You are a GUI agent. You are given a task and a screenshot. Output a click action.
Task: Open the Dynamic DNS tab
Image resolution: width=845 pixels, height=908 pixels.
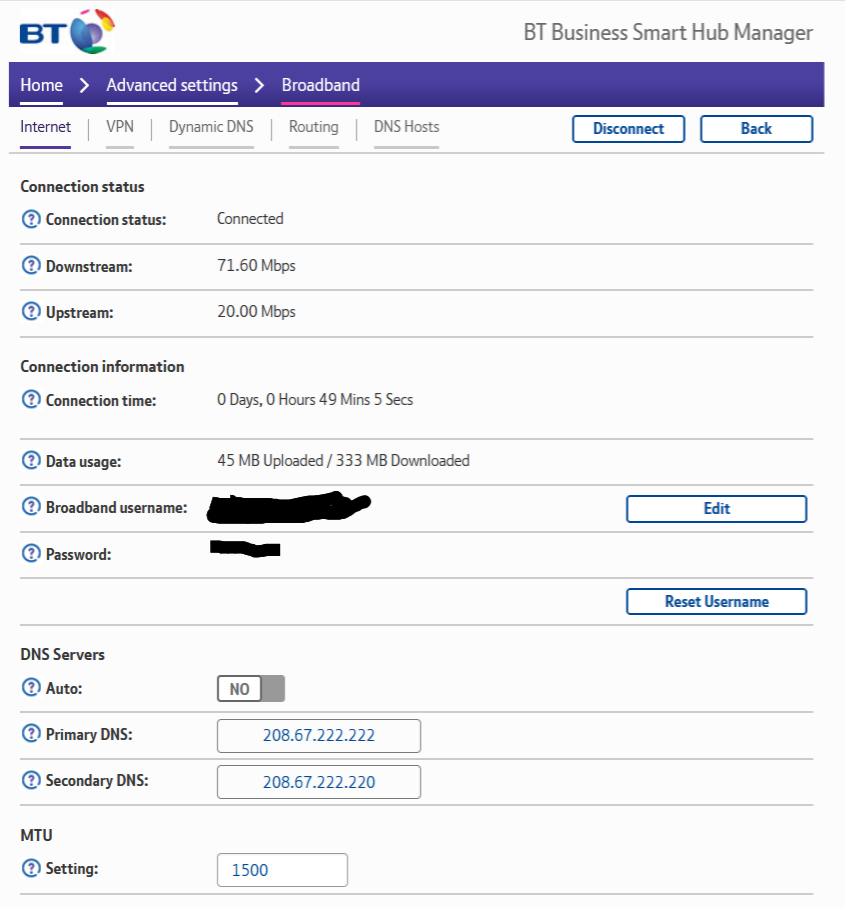pyautogui.click(x=210, y=127)
